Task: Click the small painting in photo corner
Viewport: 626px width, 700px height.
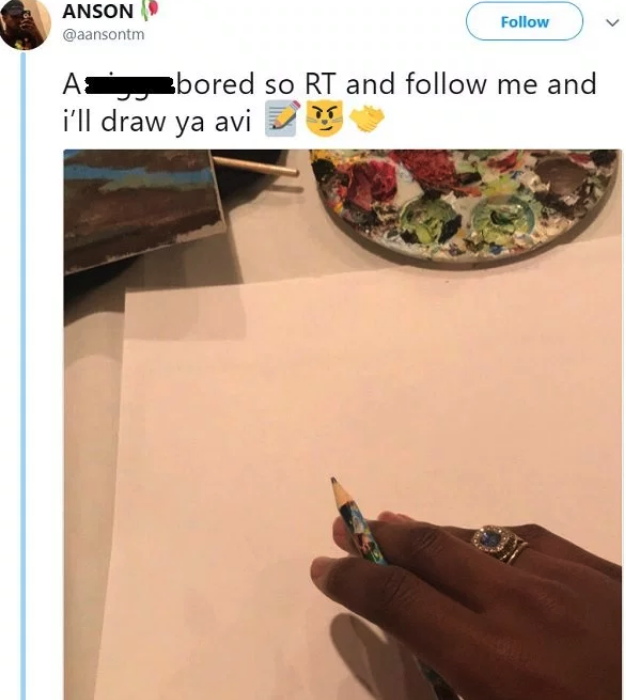Action: click(x=140, y=204)
